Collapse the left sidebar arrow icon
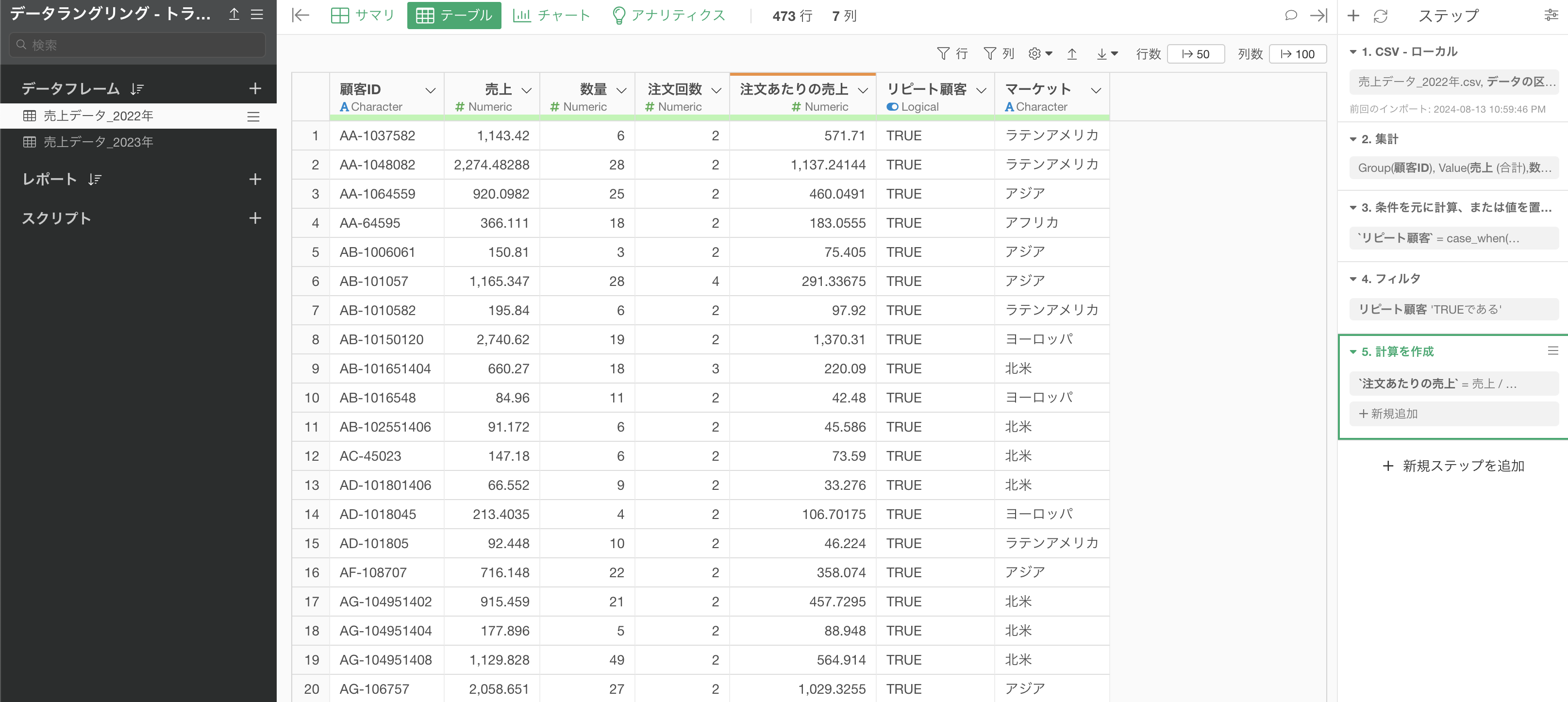 [300, 15]
